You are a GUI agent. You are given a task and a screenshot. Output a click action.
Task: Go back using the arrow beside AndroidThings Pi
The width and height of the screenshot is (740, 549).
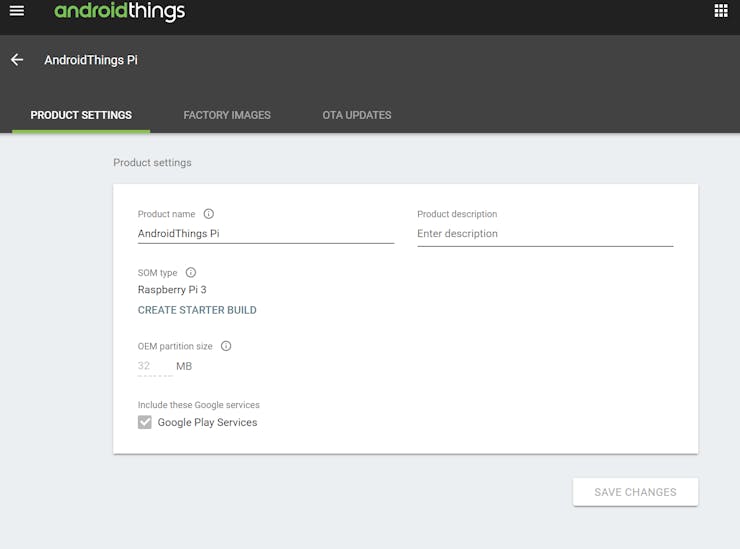pos(17,60)
